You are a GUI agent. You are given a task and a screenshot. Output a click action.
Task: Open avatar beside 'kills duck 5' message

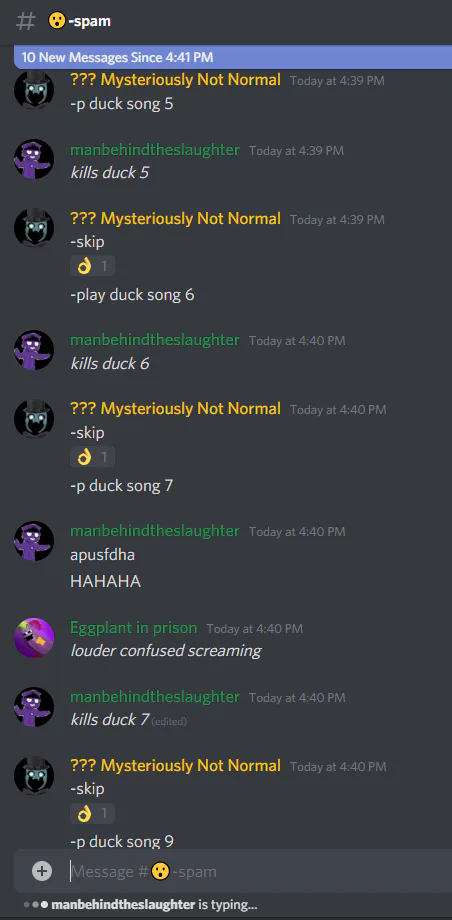[34, 159]
